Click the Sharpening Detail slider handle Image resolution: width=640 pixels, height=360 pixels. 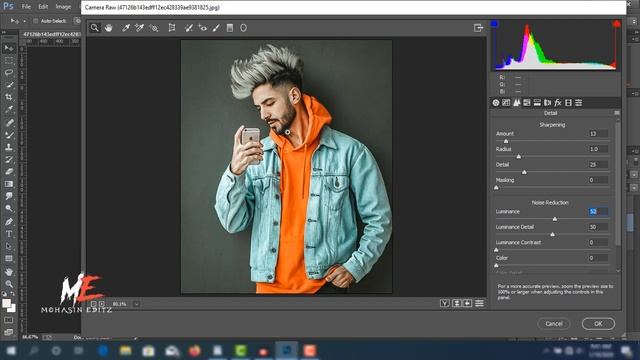click(x=524, y=172)
